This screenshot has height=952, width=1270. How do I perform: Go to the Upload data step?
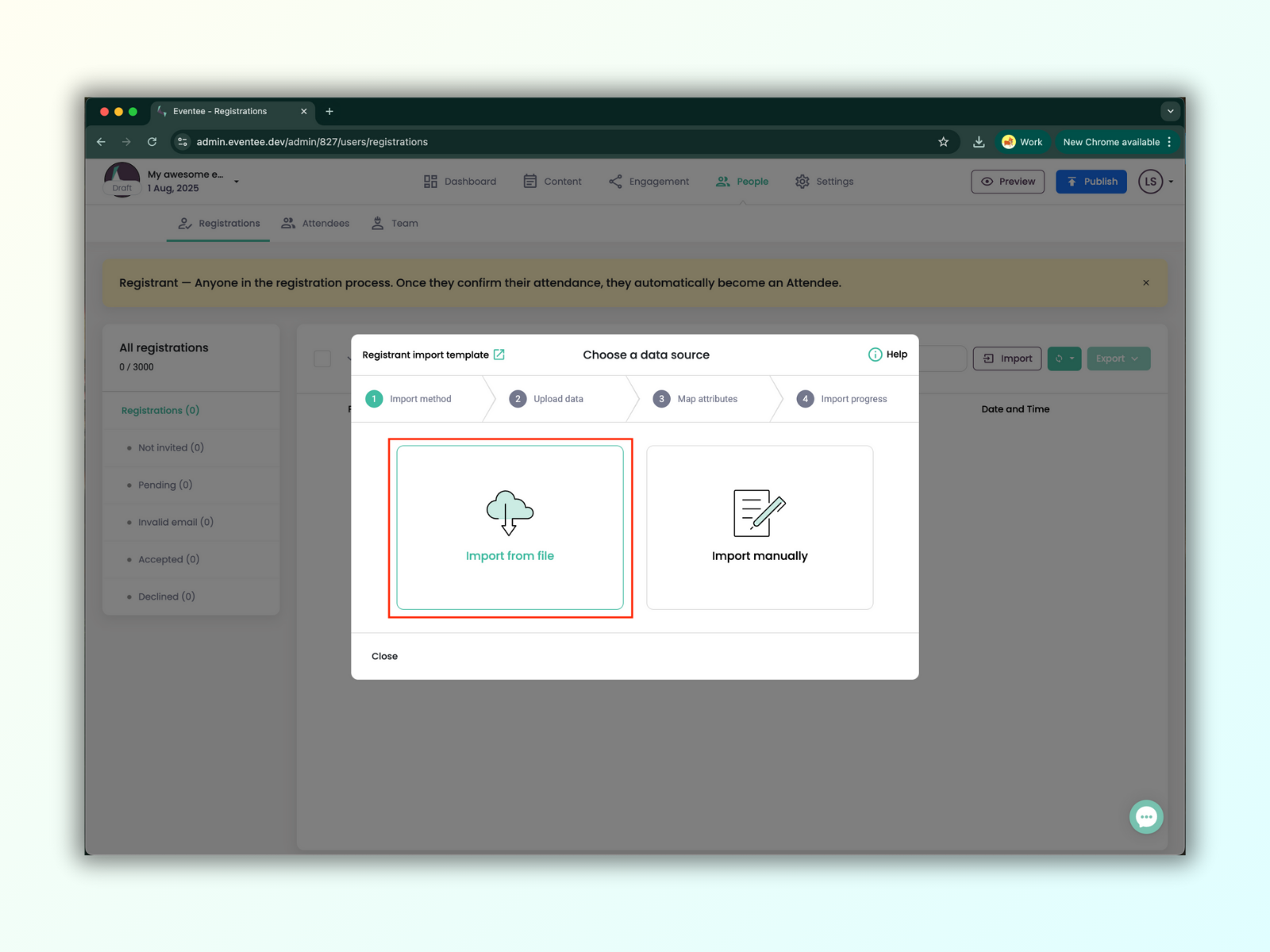coord(547,399)
